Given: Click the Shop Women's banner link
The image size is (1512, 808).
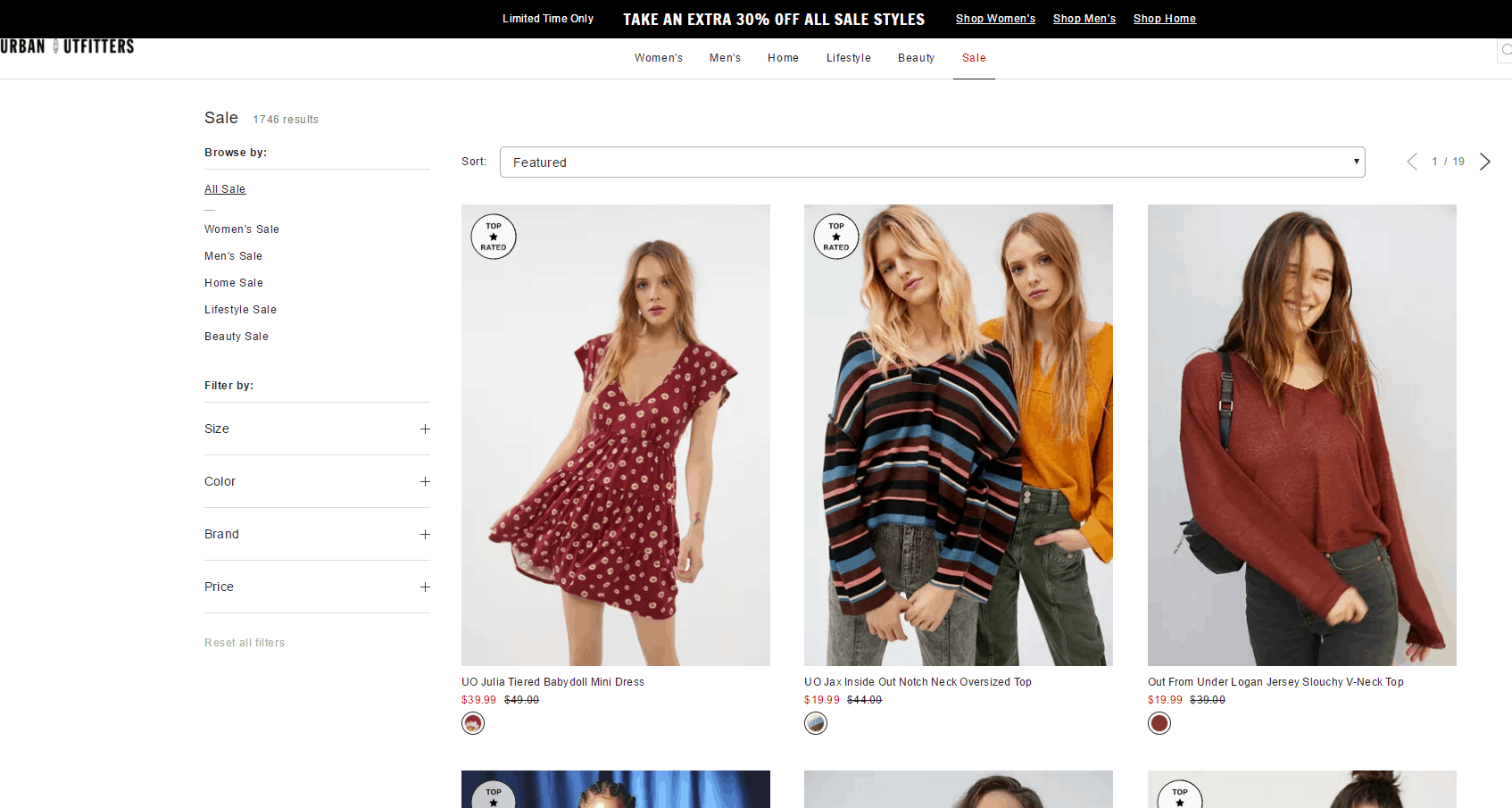Looking at the screenshot, I should (995, 19).
